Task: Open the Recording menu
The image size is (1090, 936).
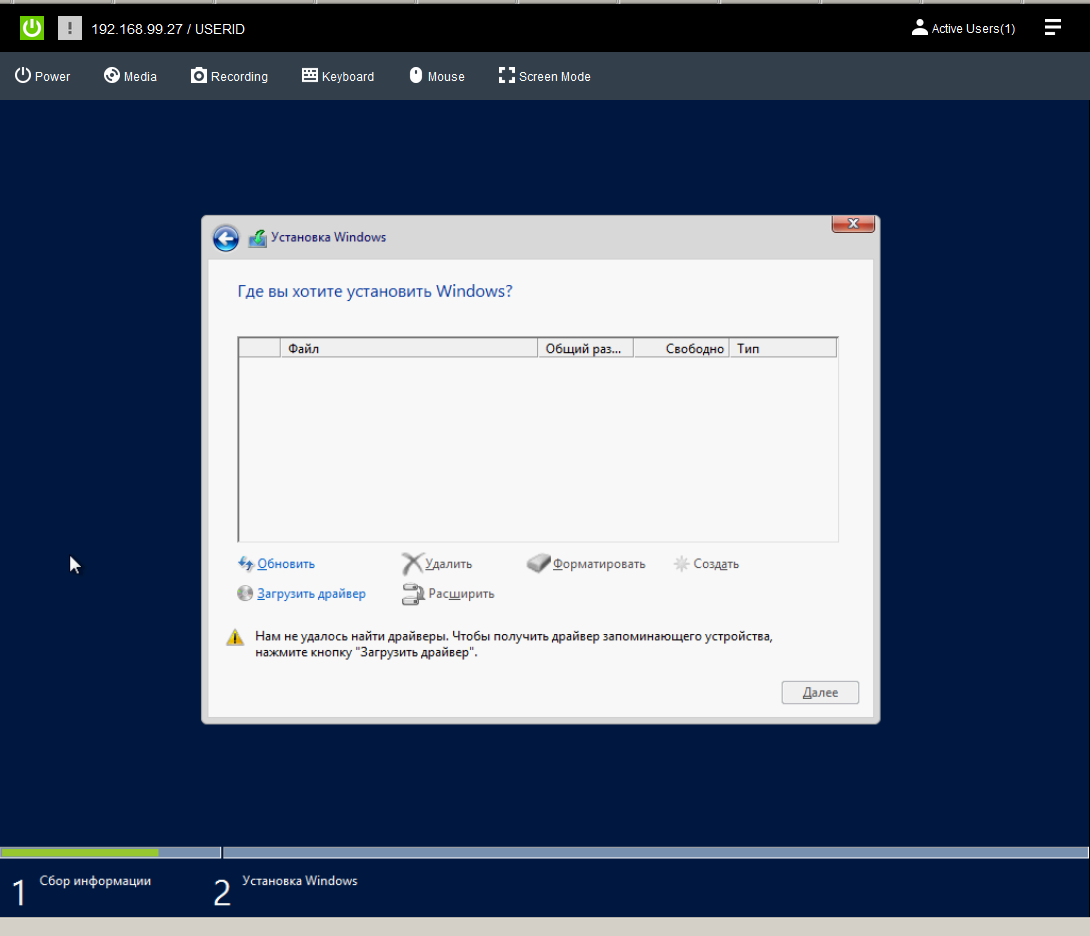Action: tap(229, 76)
